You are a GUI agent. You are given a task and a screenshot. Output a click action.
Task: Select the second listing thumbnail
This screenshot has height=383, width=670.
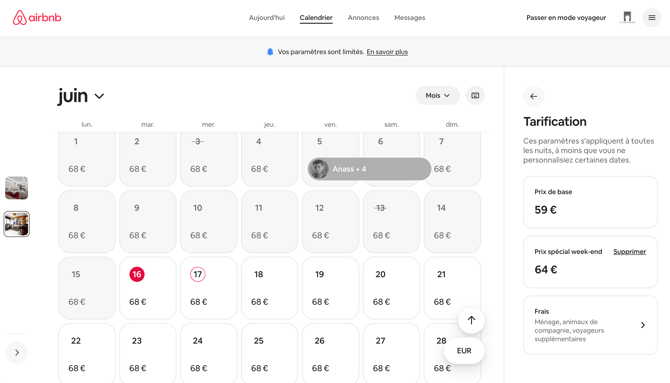coord(17,224)
